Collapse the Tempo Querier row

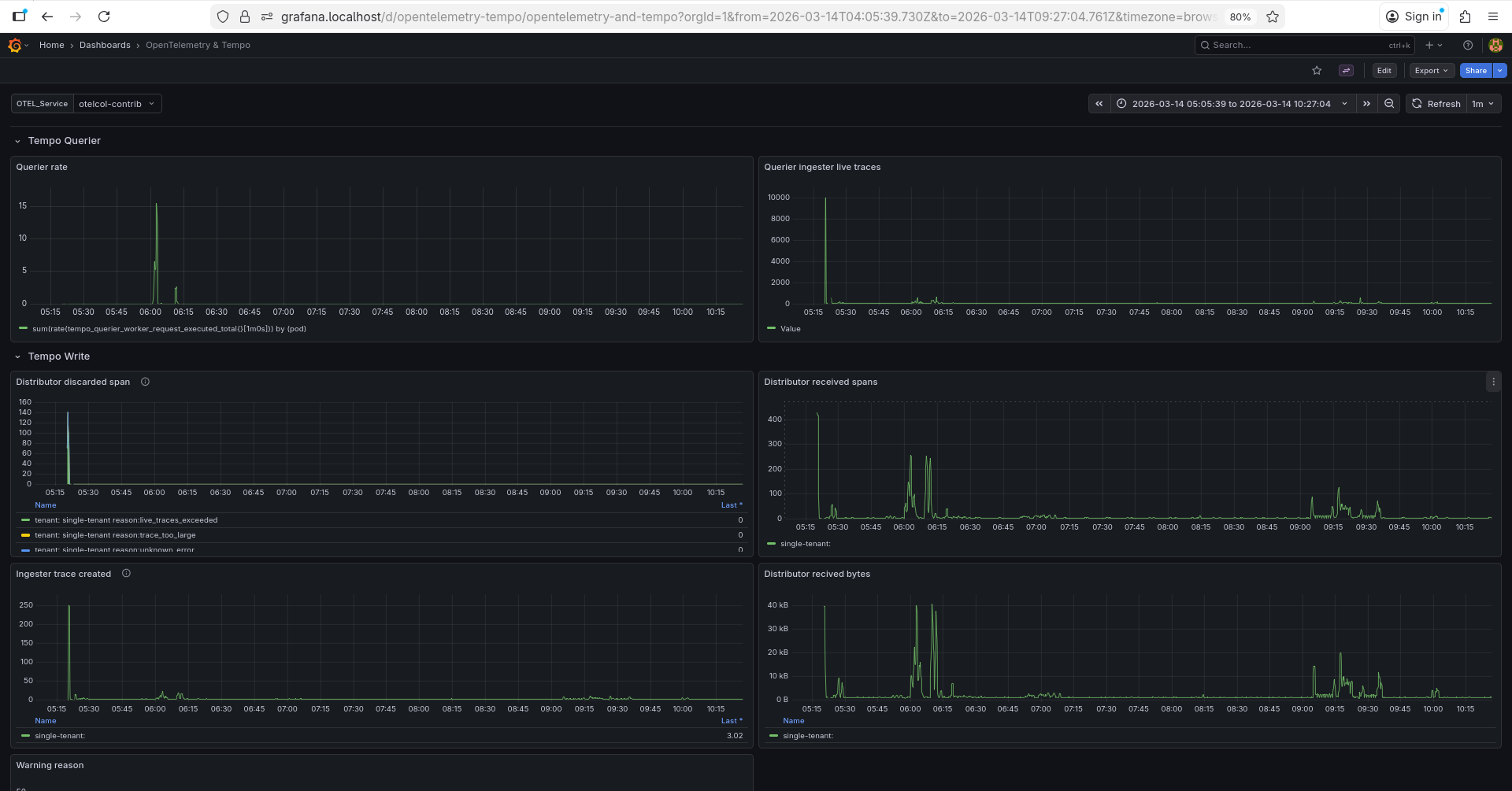click(x=17, y=141)
